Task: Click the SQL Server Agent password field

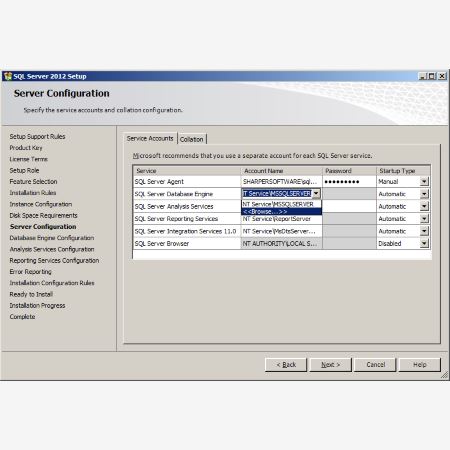Action: click(x=349, y=182)
